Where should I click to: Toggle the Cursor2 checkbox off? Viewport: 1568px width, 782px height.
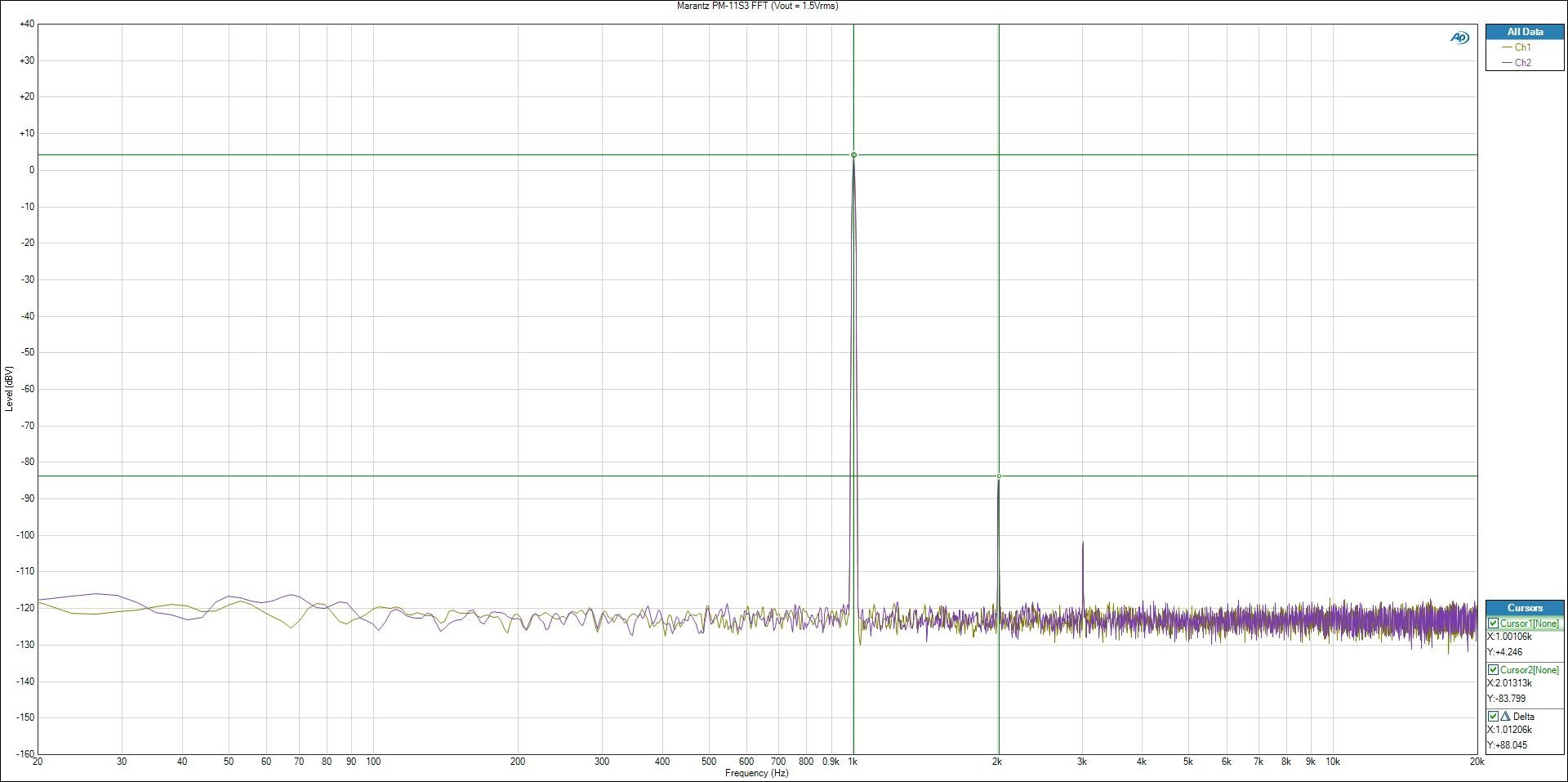point(1494,670)
